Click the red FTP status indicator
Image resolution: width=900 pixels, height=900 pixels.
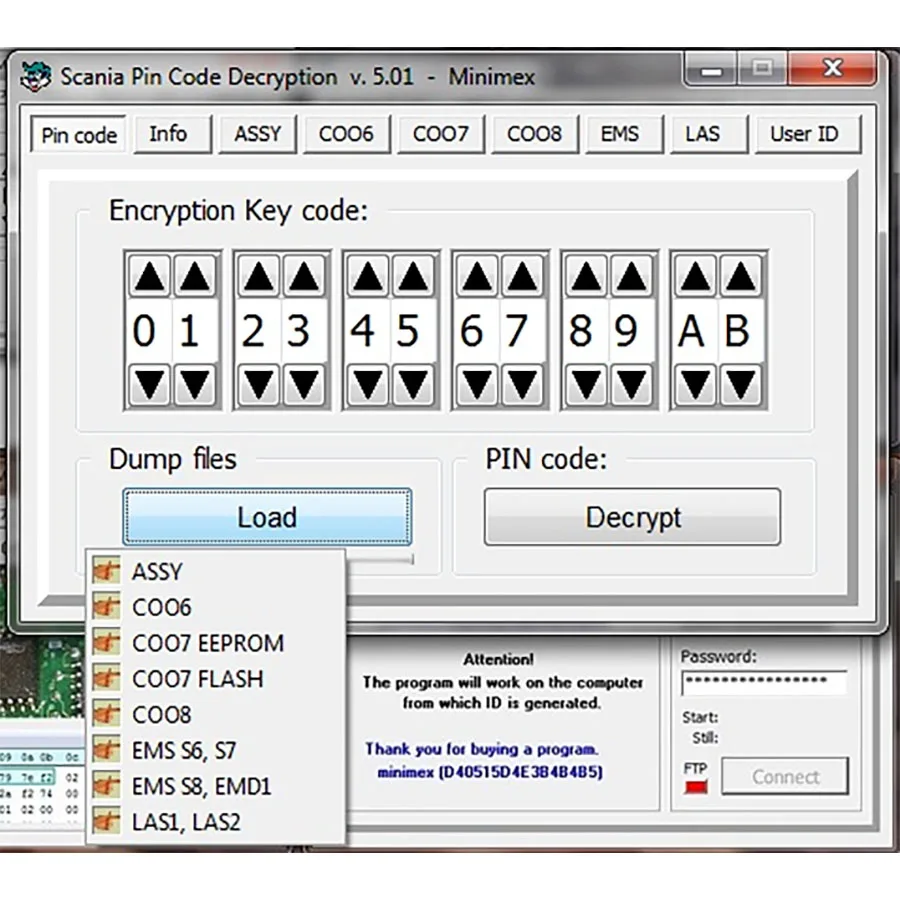pyautogui.click(x=696, y=788)
